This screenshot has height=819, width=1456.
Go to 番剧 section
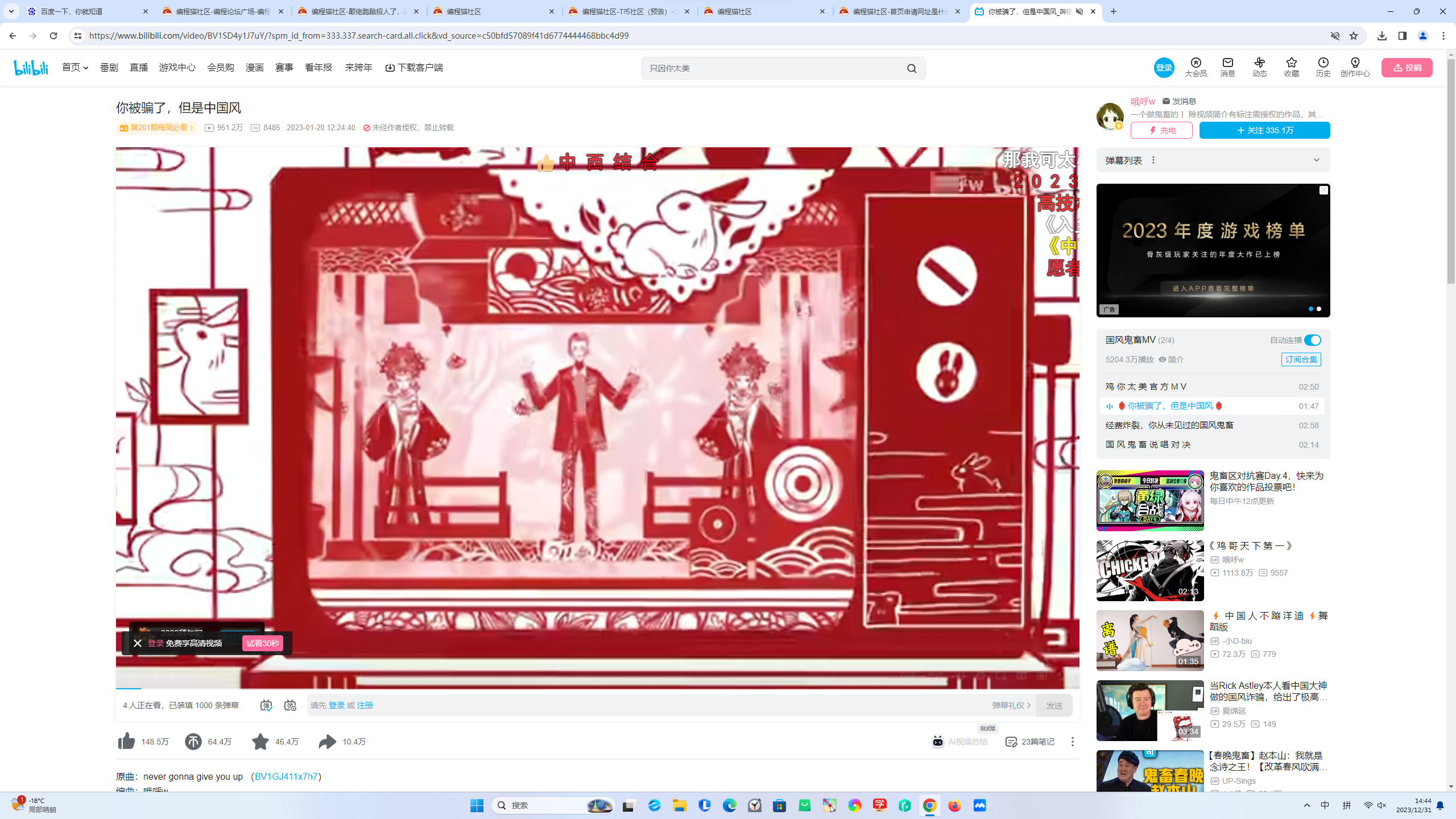(x=109, y=68)
